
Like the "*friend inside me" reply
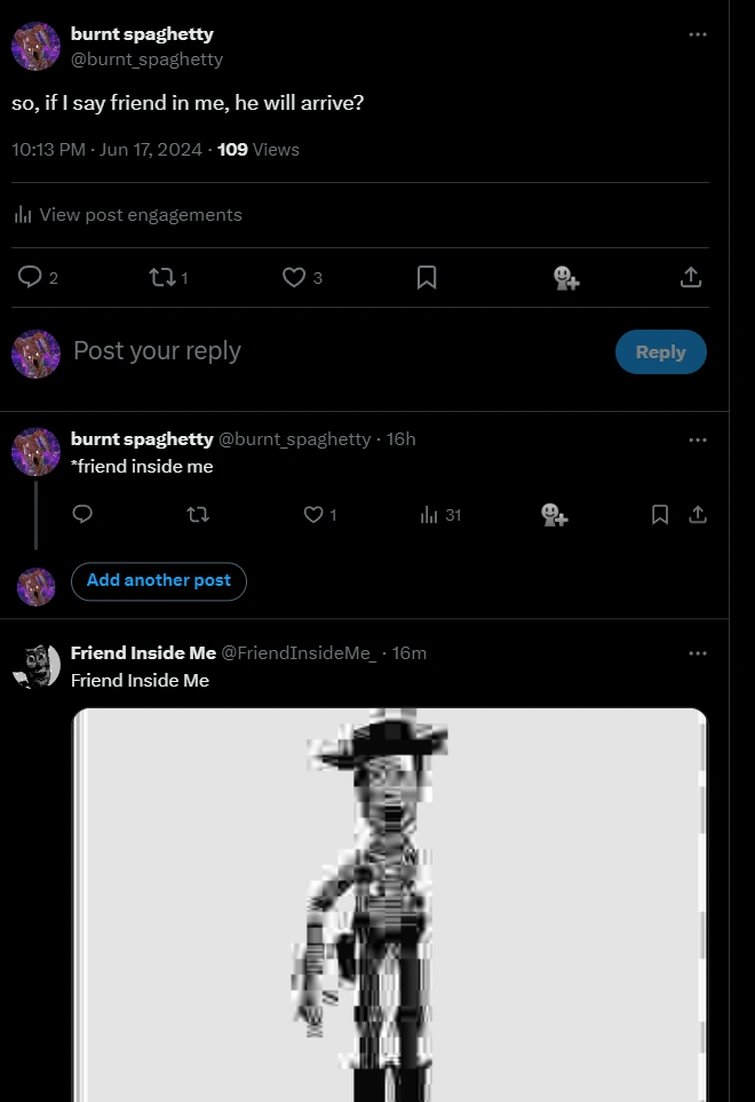tap(314, 514)
